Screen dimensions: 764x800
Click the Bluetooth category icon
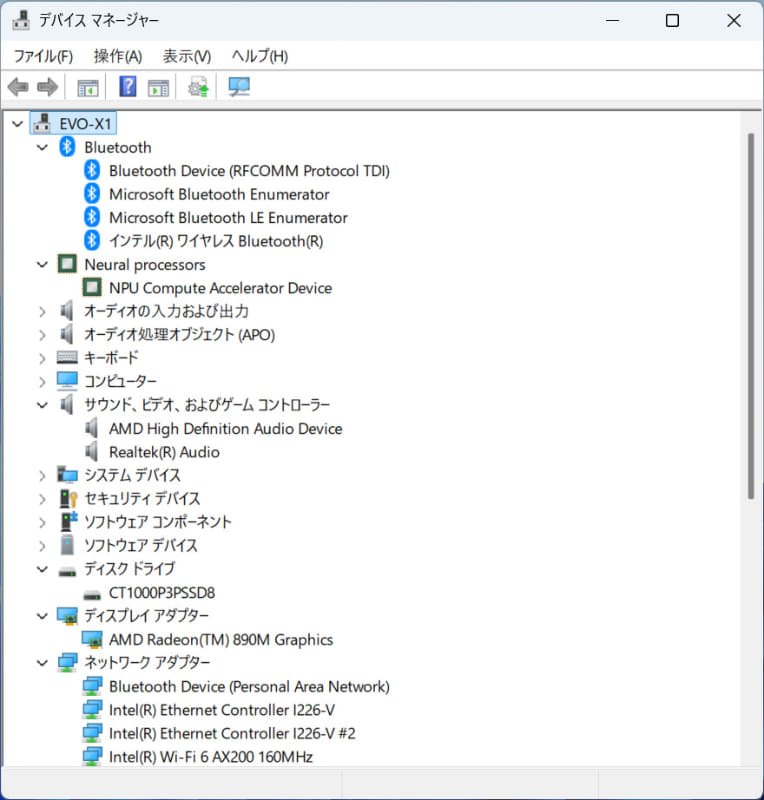(x=67, y=147)
